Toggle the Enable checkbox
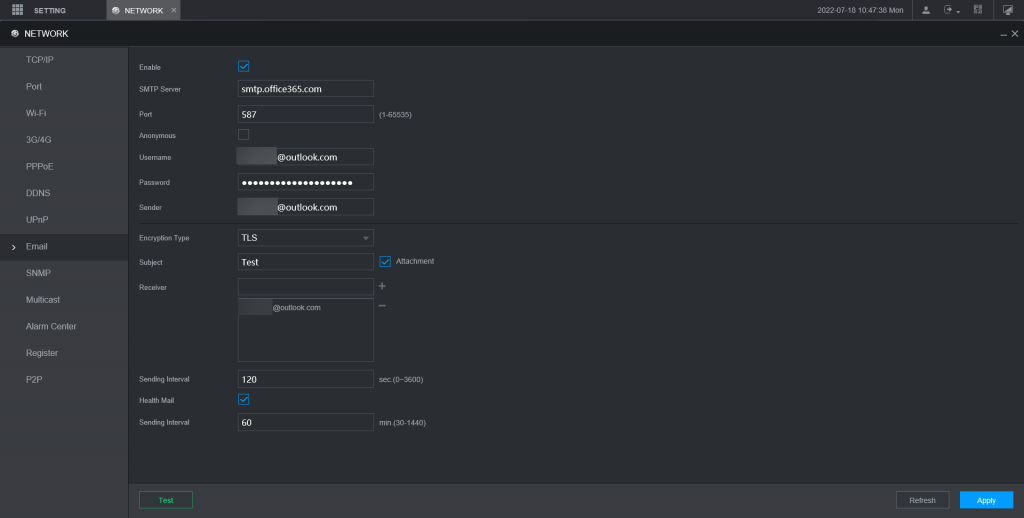Screen dimensions: 1024x518 point(243,67)
